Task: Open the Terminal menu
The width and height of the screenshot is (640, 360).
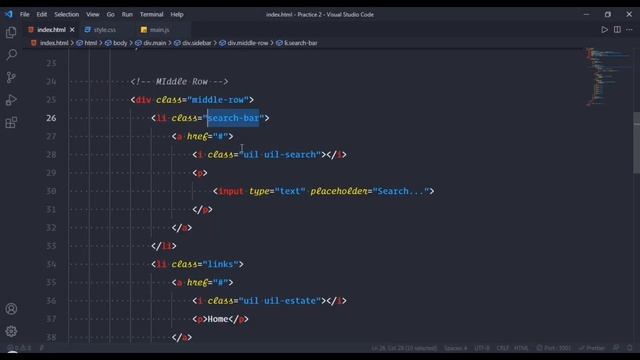Action: [x=151, y=14]
